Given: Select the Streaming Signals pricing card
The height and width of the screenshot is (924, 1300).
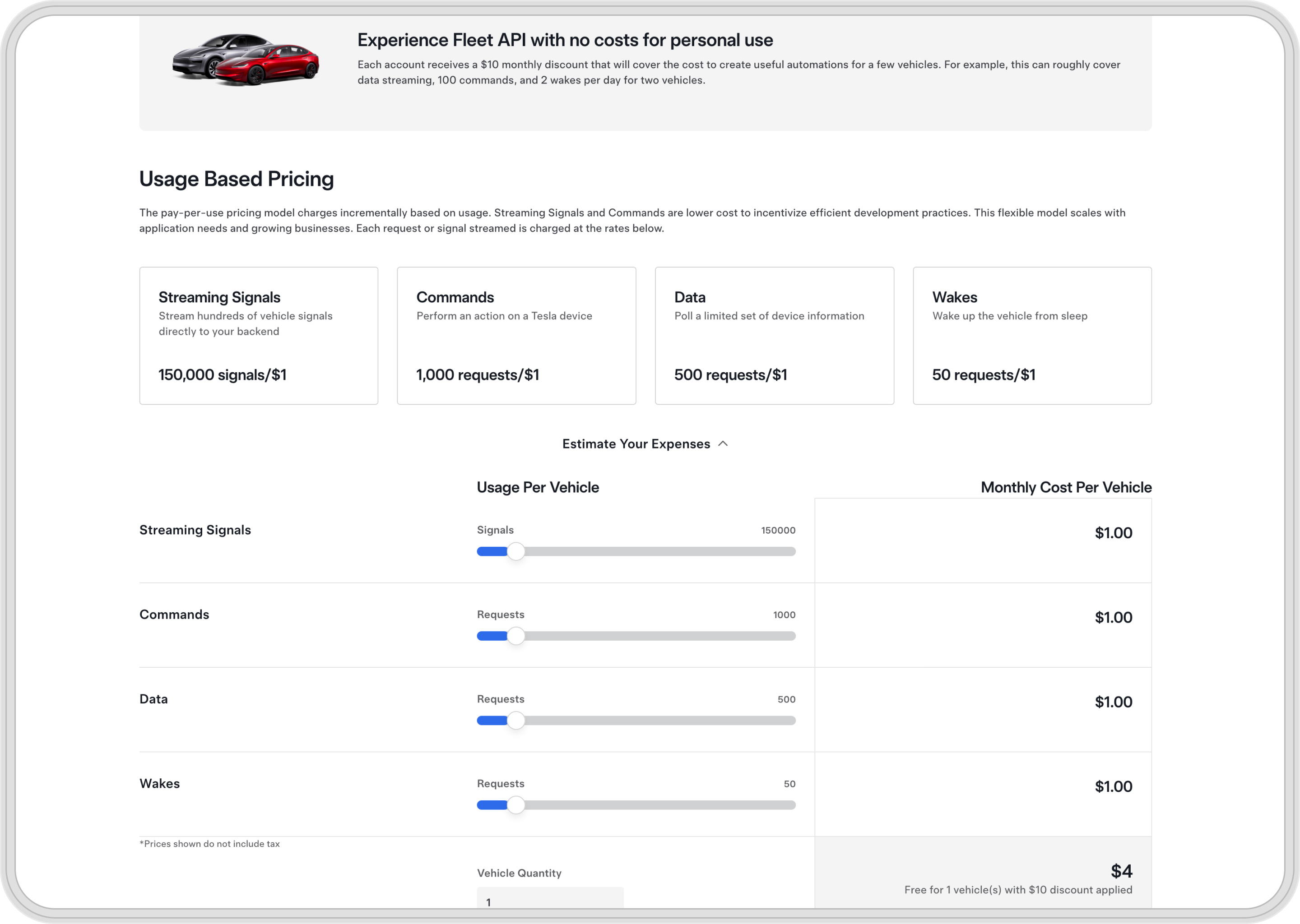Looking at the screenshot, I should tap(258, 336).
